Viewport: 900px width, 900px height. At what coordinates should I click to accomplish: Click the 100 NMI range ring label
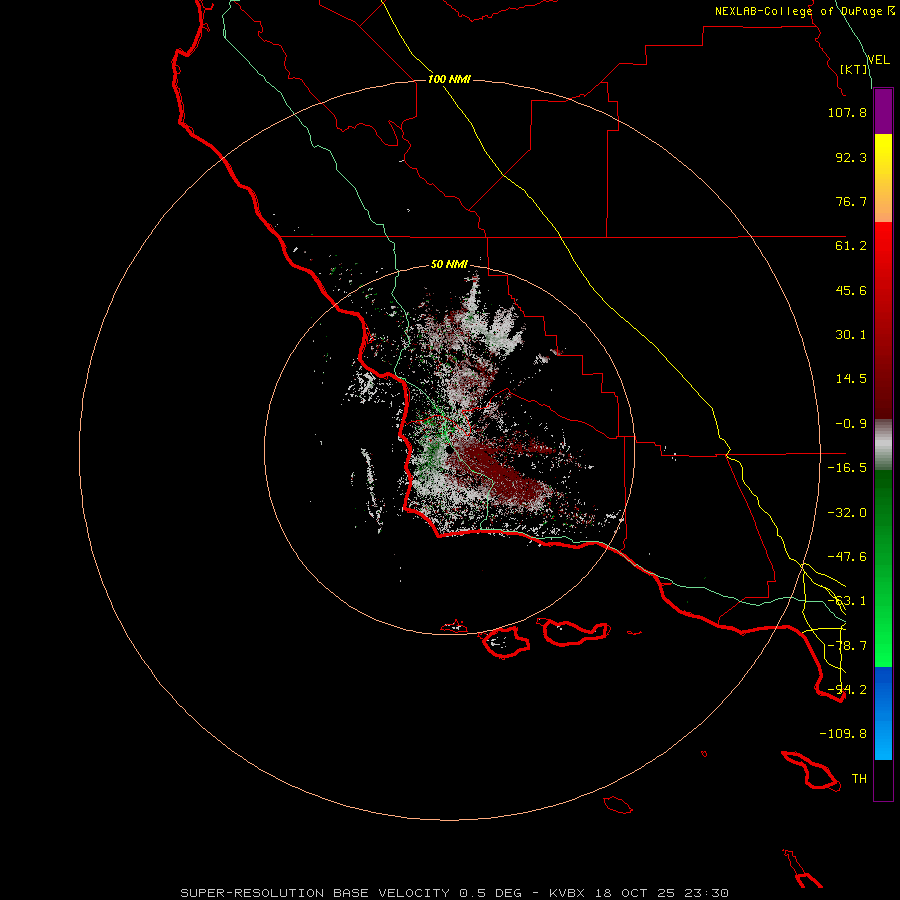[449, 79]
